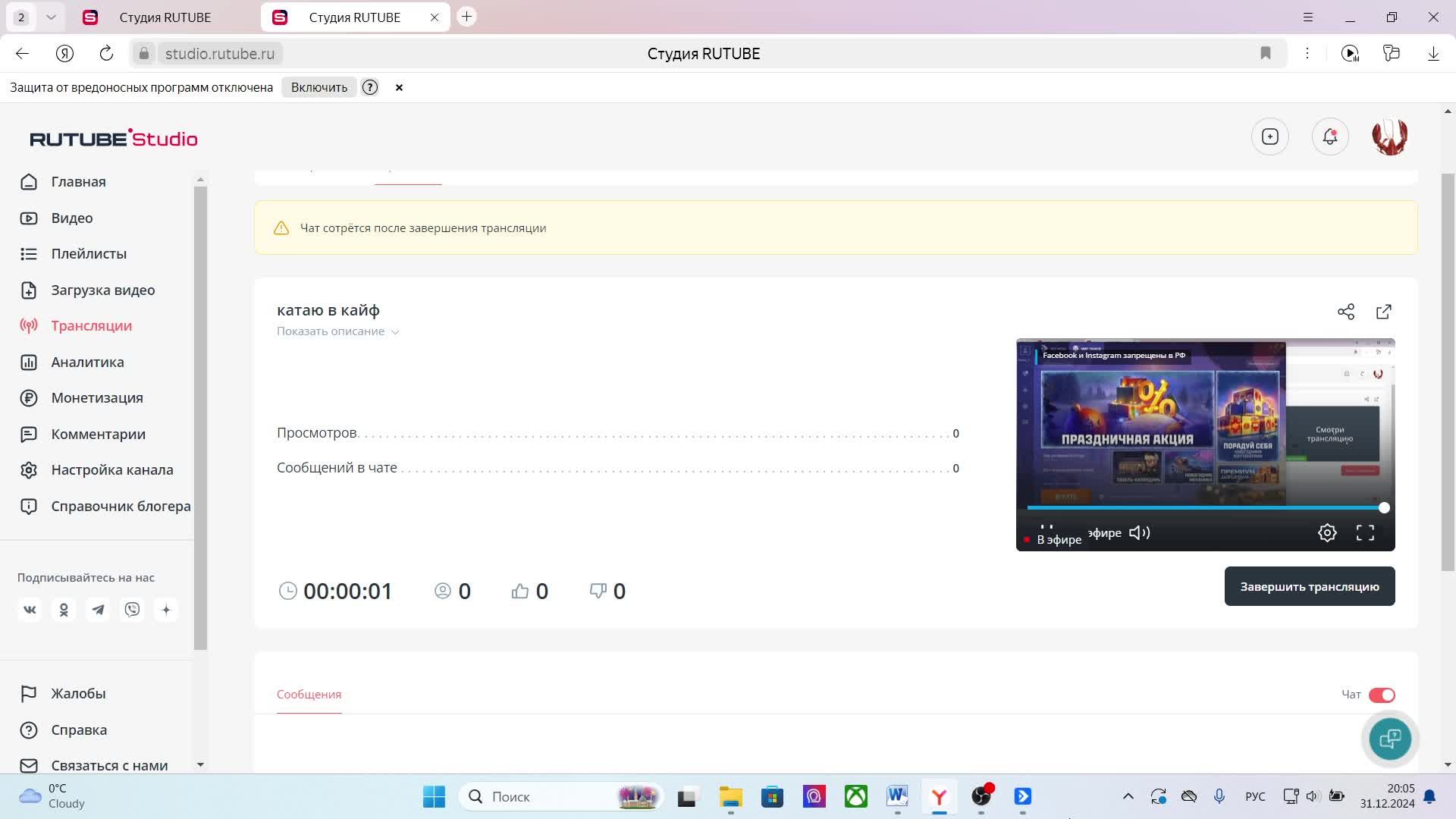Open player settings gear icon
Viewport: 1456px width, 819px height.
point(1326,533)
